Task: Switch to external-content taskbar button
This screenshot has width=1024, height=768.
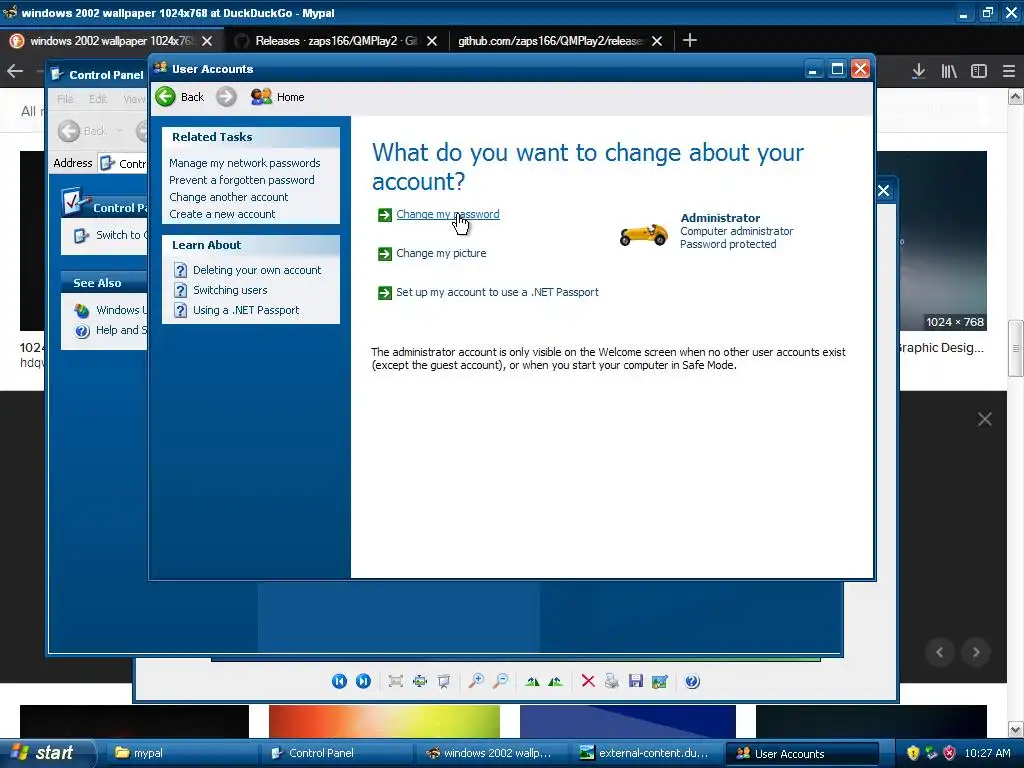Action: coord(647,753)
